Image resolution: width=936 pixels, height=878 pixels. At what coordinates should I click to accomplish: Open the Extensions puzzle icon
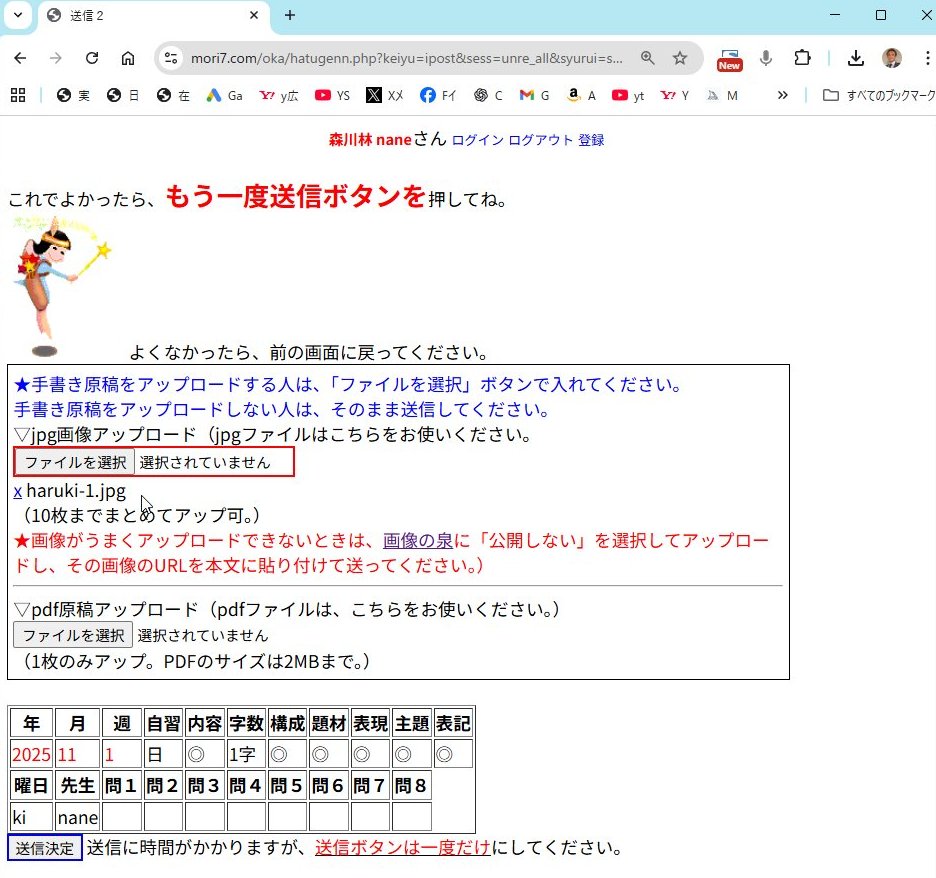(802, 58)
